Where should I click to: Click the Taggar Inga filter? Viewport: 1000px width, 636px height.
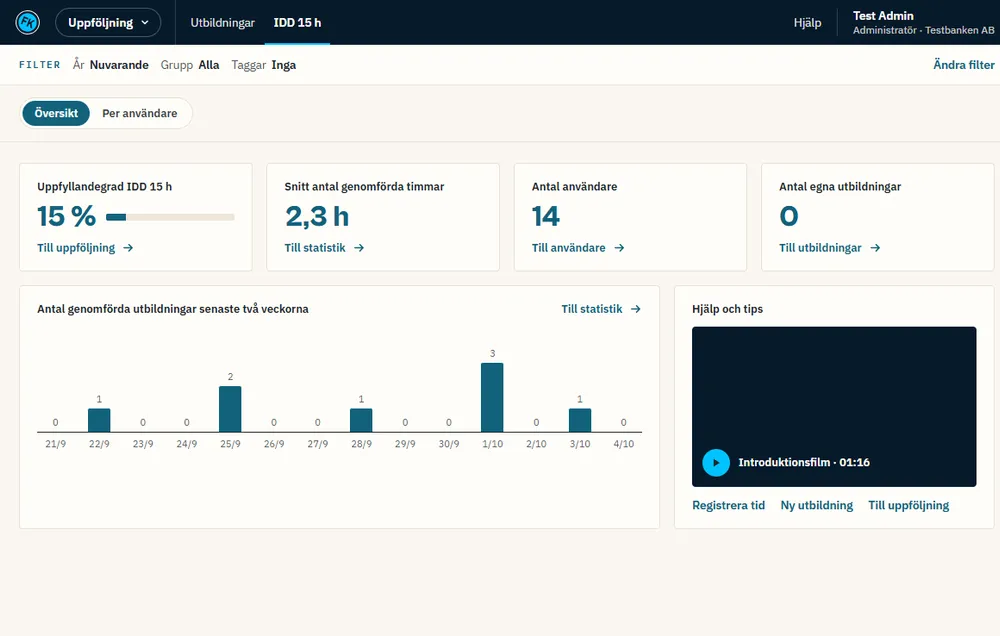coord(263,64)
